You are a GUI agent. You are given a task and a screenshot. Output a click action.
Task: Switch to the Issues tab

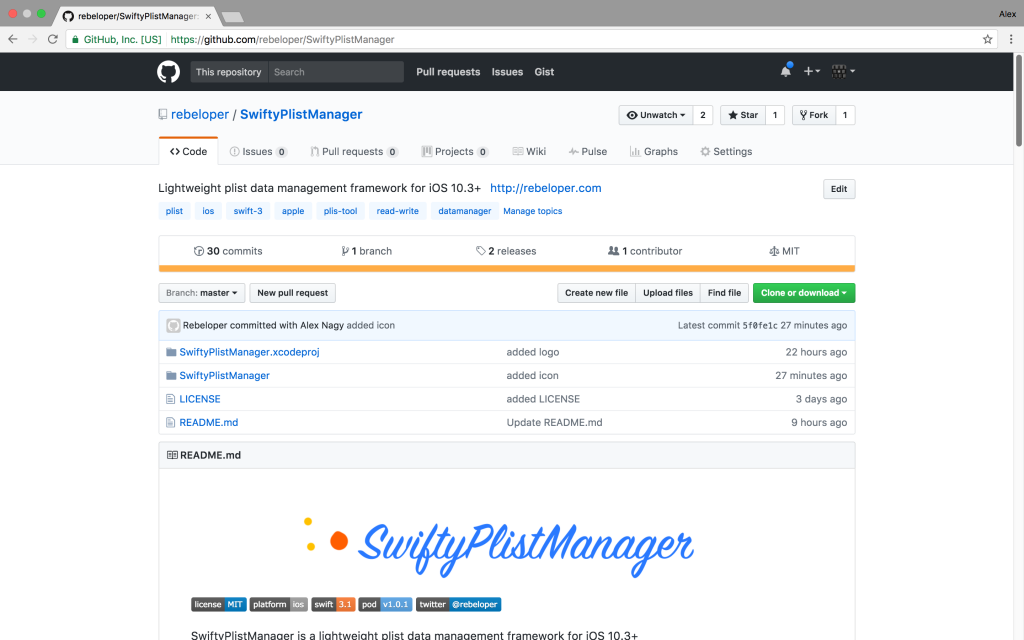(258, 152)
